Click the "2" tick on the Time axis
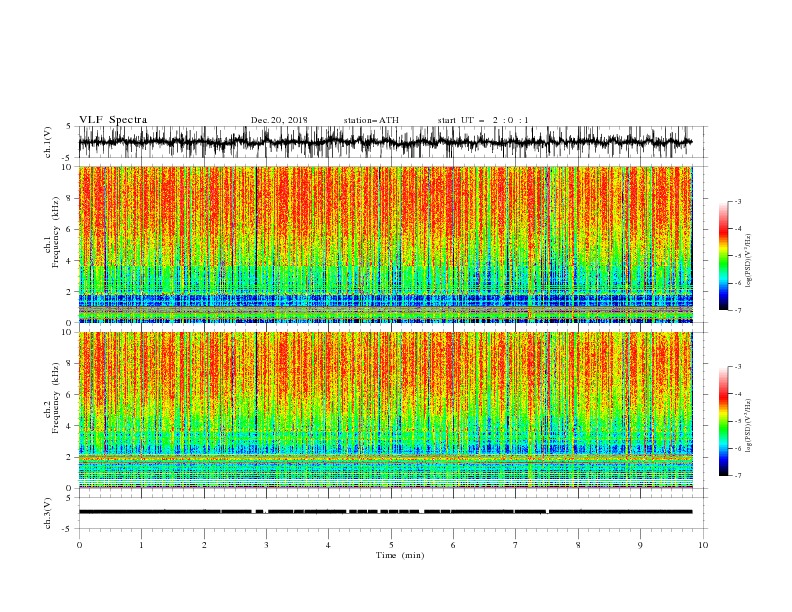 point(204,545)
